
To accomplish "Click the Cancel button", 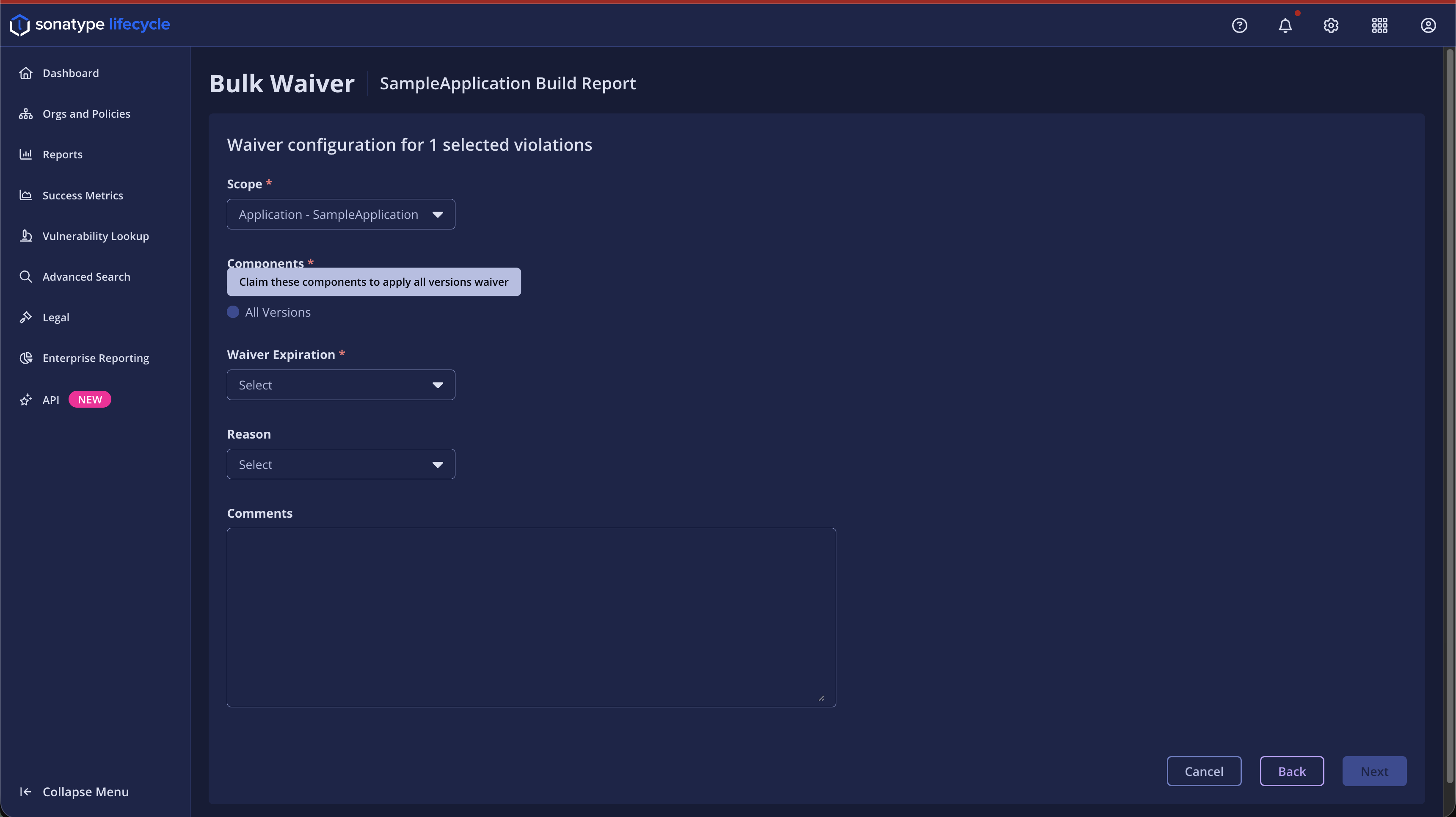I will click(x=1204, y=771).
